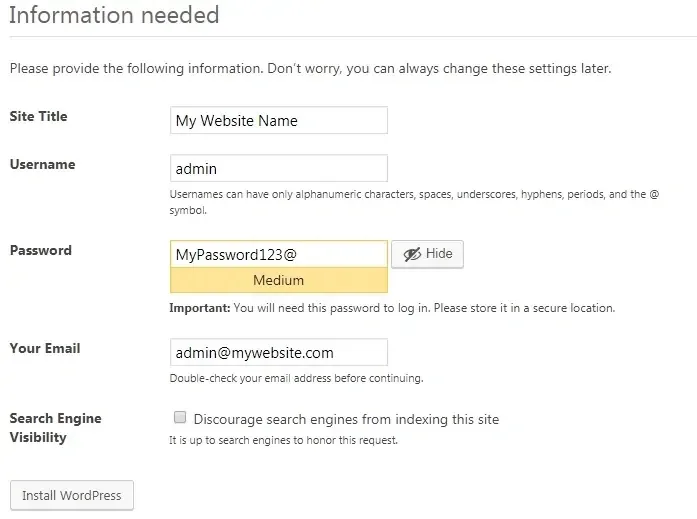Click the "Site Title" label
The height and width of the screenshot is (519, 697).
click(x=39, y=116)
